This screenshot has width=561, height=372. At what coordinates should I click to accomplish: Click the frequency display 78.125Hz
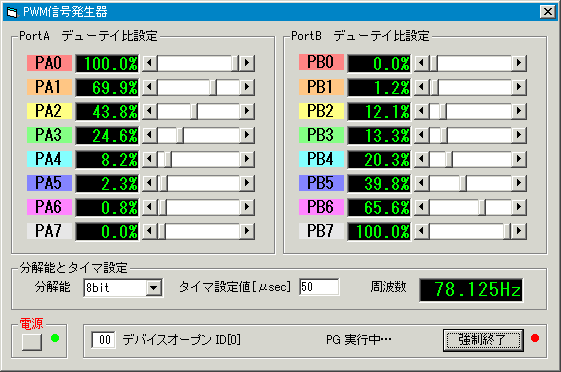(471, 290)
